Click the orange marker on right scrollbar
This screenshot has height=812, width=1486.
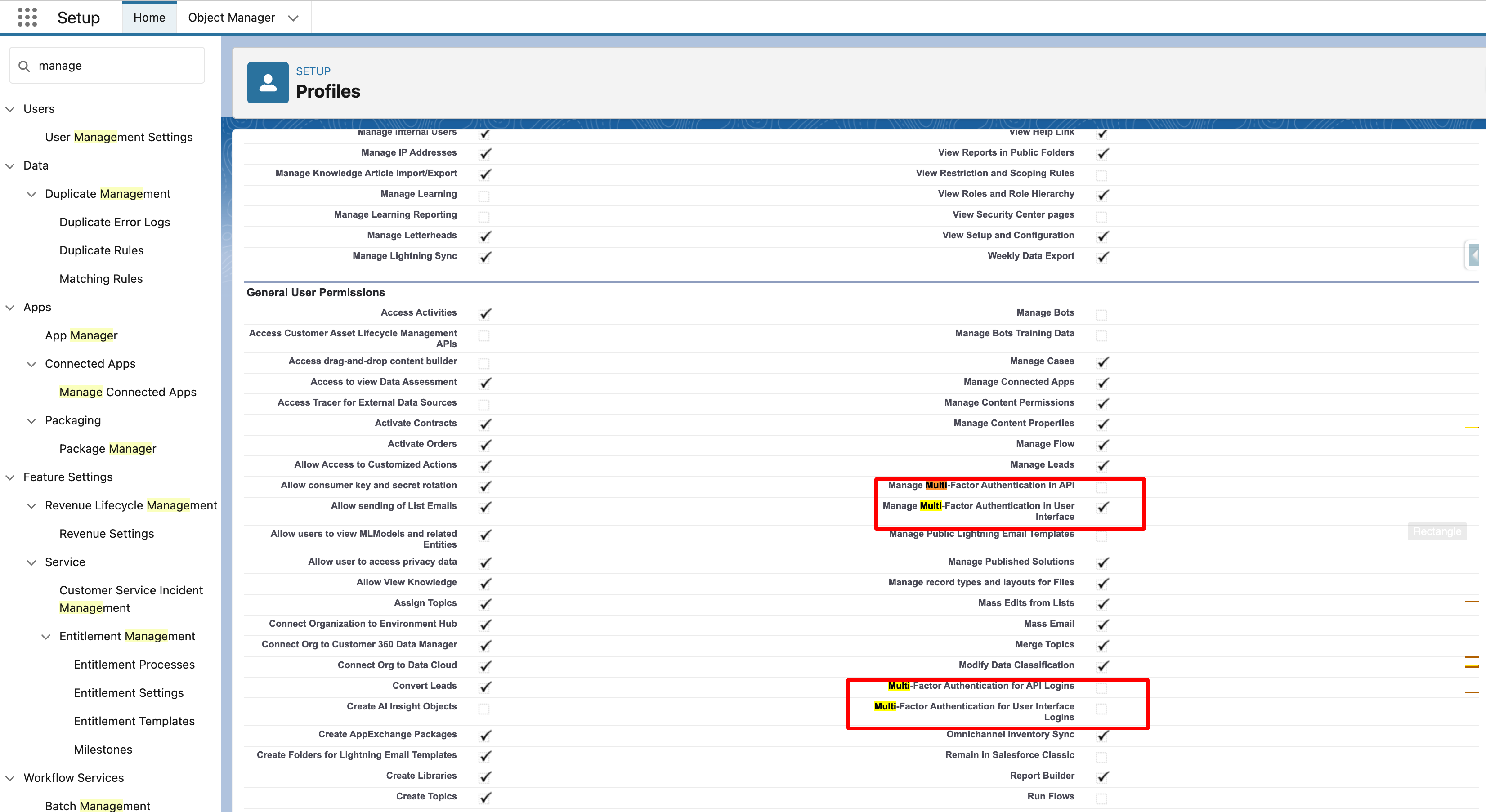click(x=1471, y=427)
